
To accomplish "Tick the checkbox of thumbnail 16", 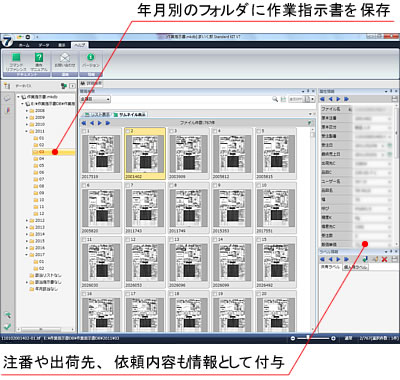I will click(84, 294).
